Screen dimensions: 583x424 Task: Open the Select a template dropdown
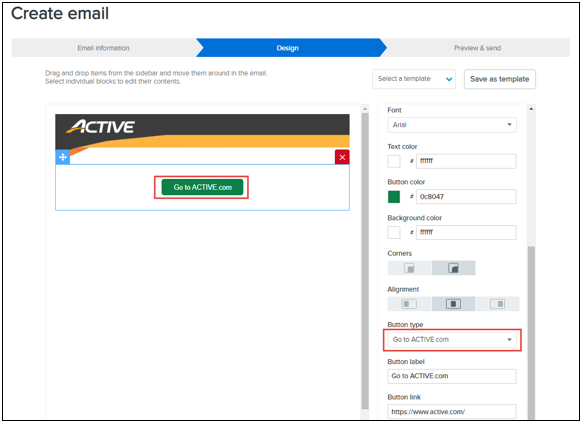[414, 79]
